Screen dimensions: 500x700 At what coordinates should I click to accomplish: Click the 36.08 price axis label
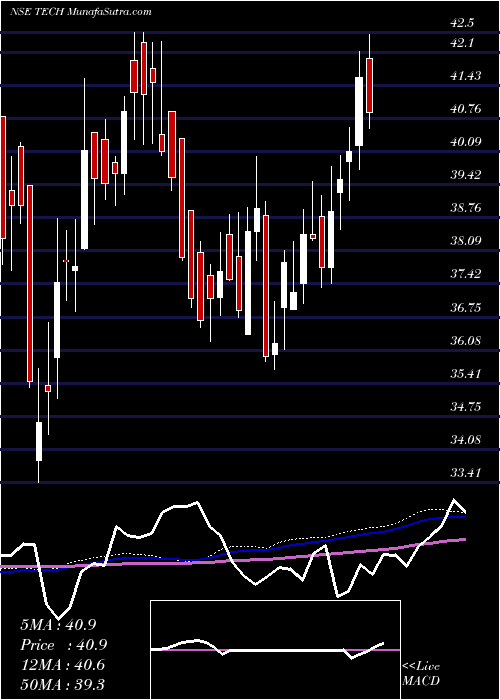(x=466, y=341)
